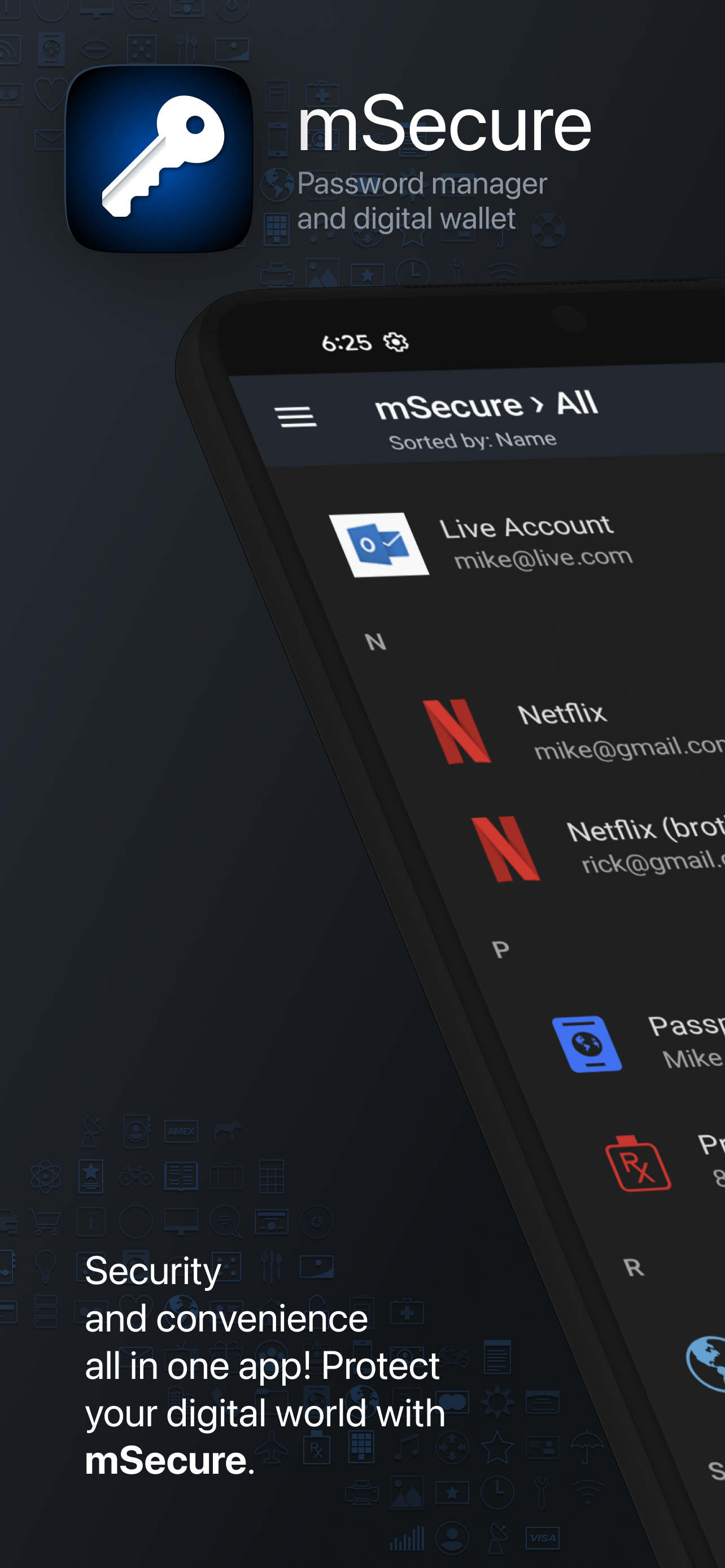Select rick@gmail email under Netflix (brother)

(653, 861)
